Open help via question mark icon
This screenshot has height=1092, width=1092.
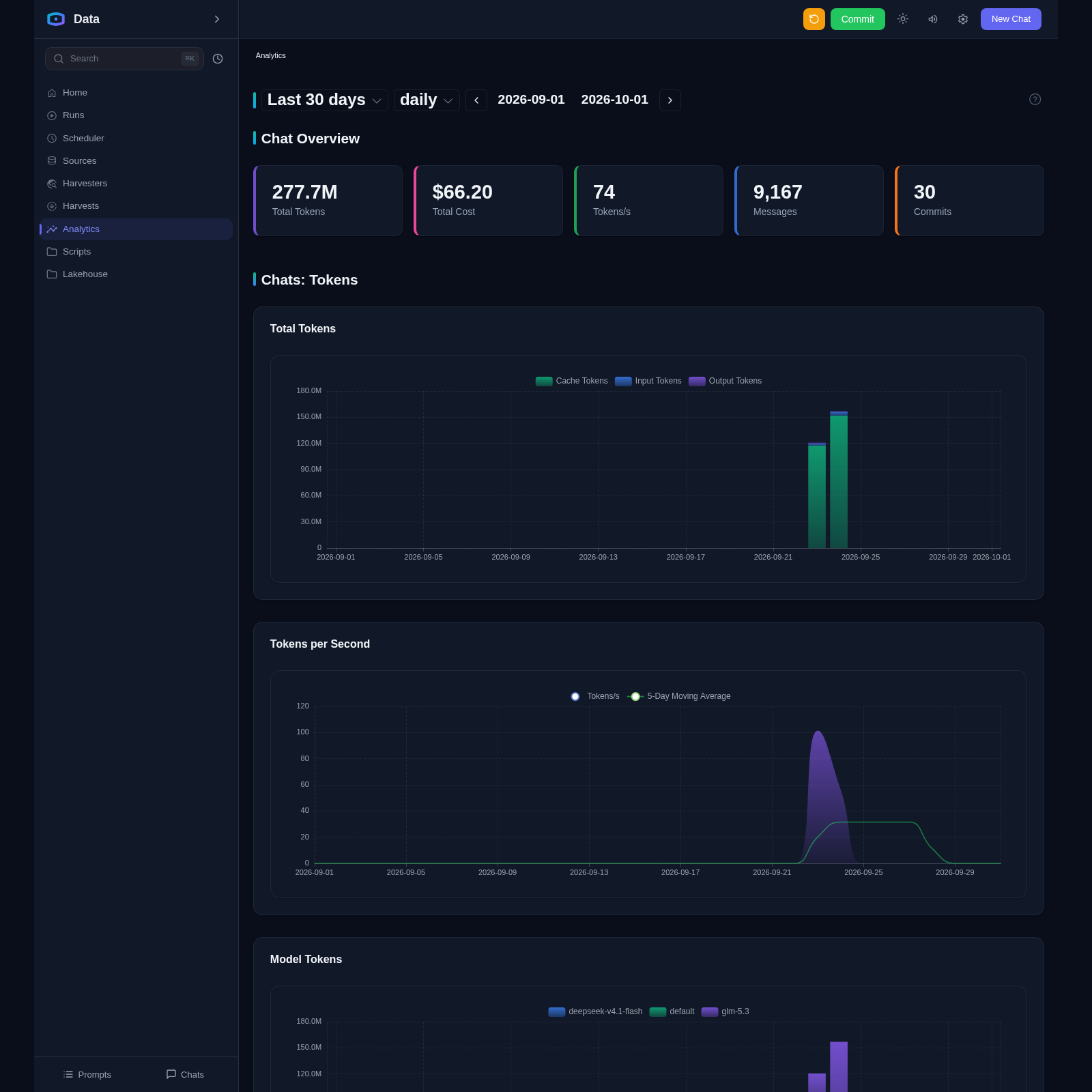coord(1035,100)
